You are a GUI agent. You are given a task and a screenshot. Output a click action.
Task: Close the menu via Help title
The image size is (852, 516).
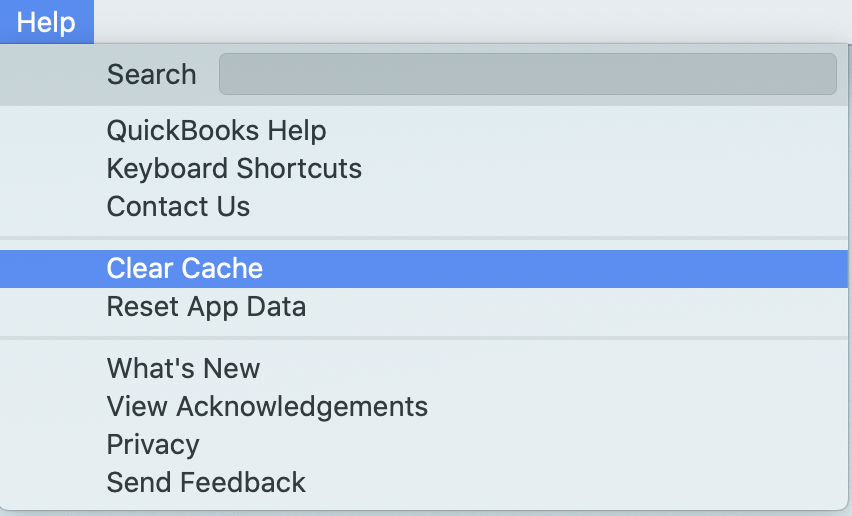click(x=46, y=22)
